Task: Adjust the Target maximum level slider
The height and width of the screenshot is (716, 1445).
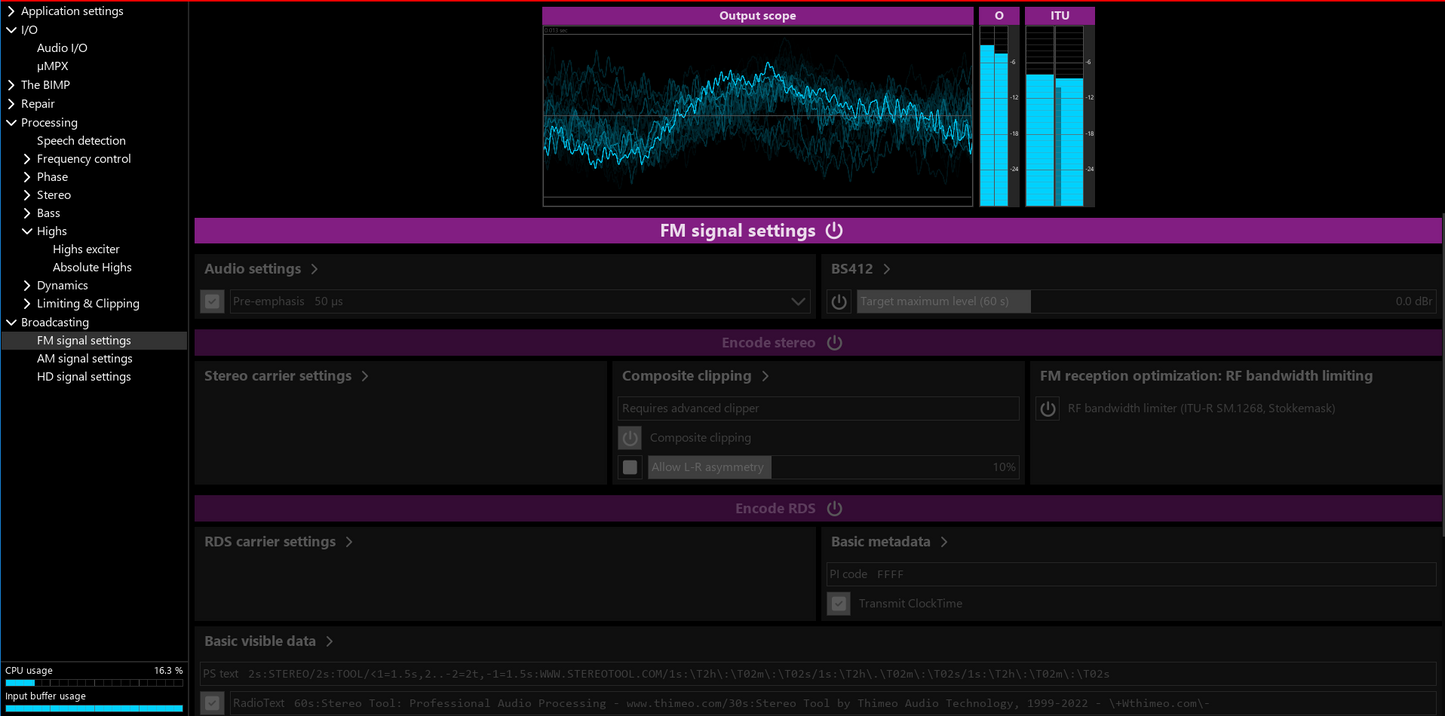Action: [1145, 302]
